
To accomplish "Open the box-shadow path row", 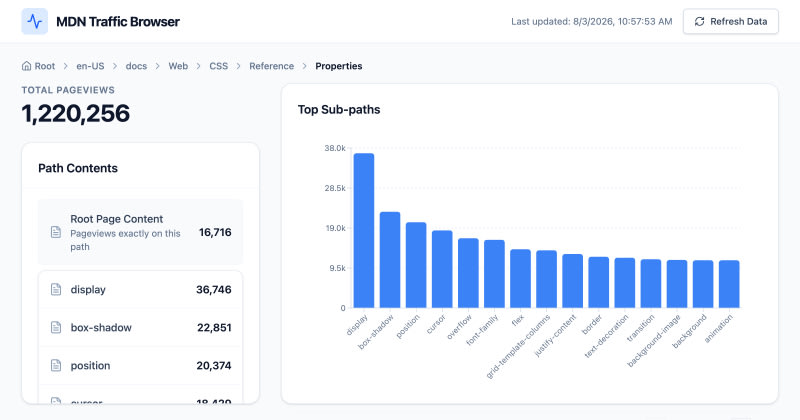I will pos(140,328).
